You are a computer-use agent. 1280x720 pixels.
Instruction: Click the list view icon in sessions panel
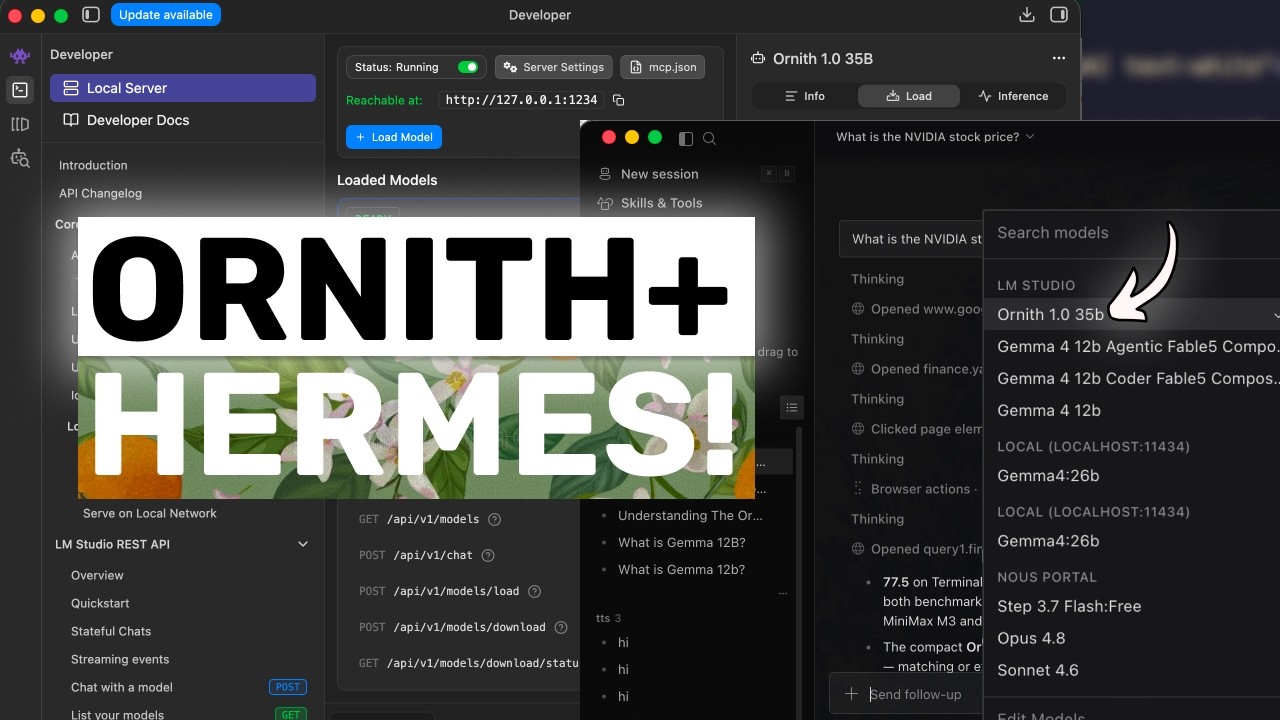point(792,407)
